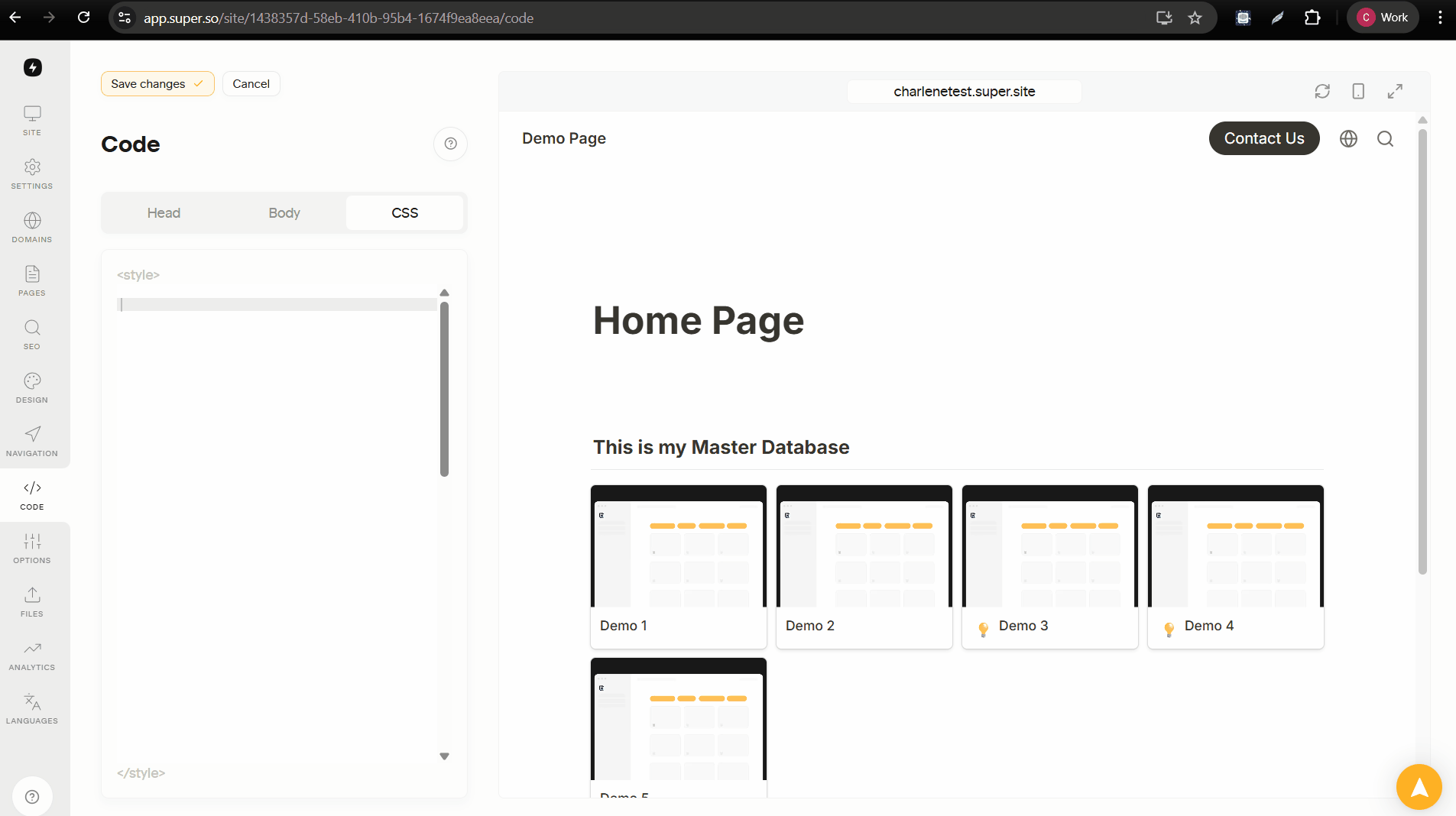The height and width of the screenshot is (816, 1456).
Task: Open the Demo 3 card
Action: click(1050, 567)
